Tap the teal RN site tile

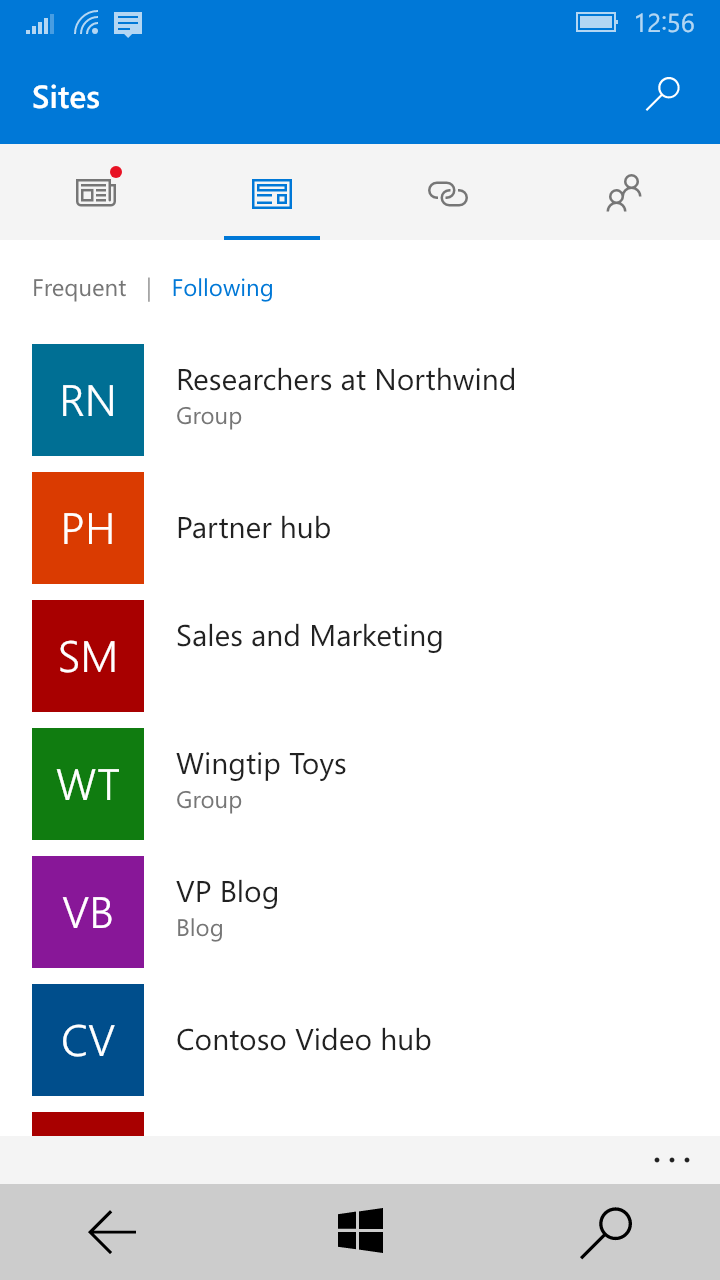pyautogui.click(x=88, y=400)
